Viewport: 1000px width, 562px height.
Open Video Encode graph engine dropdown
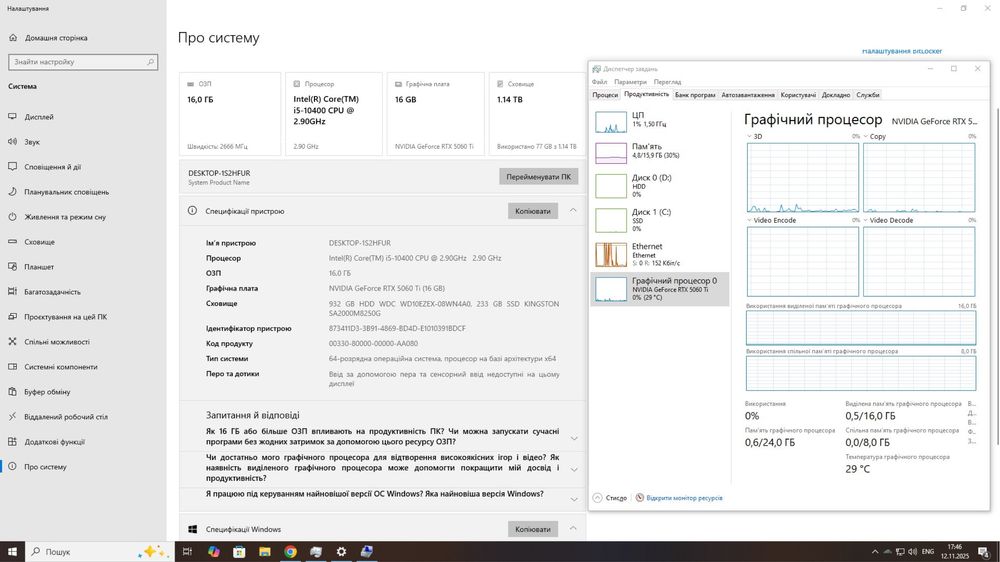(x=749, y=220)
